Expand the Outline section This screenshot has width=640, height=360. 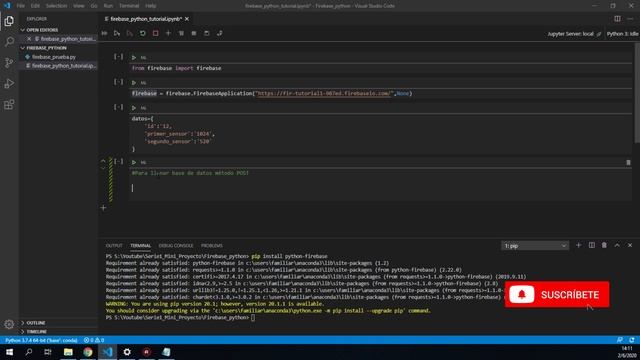point(58,323)
